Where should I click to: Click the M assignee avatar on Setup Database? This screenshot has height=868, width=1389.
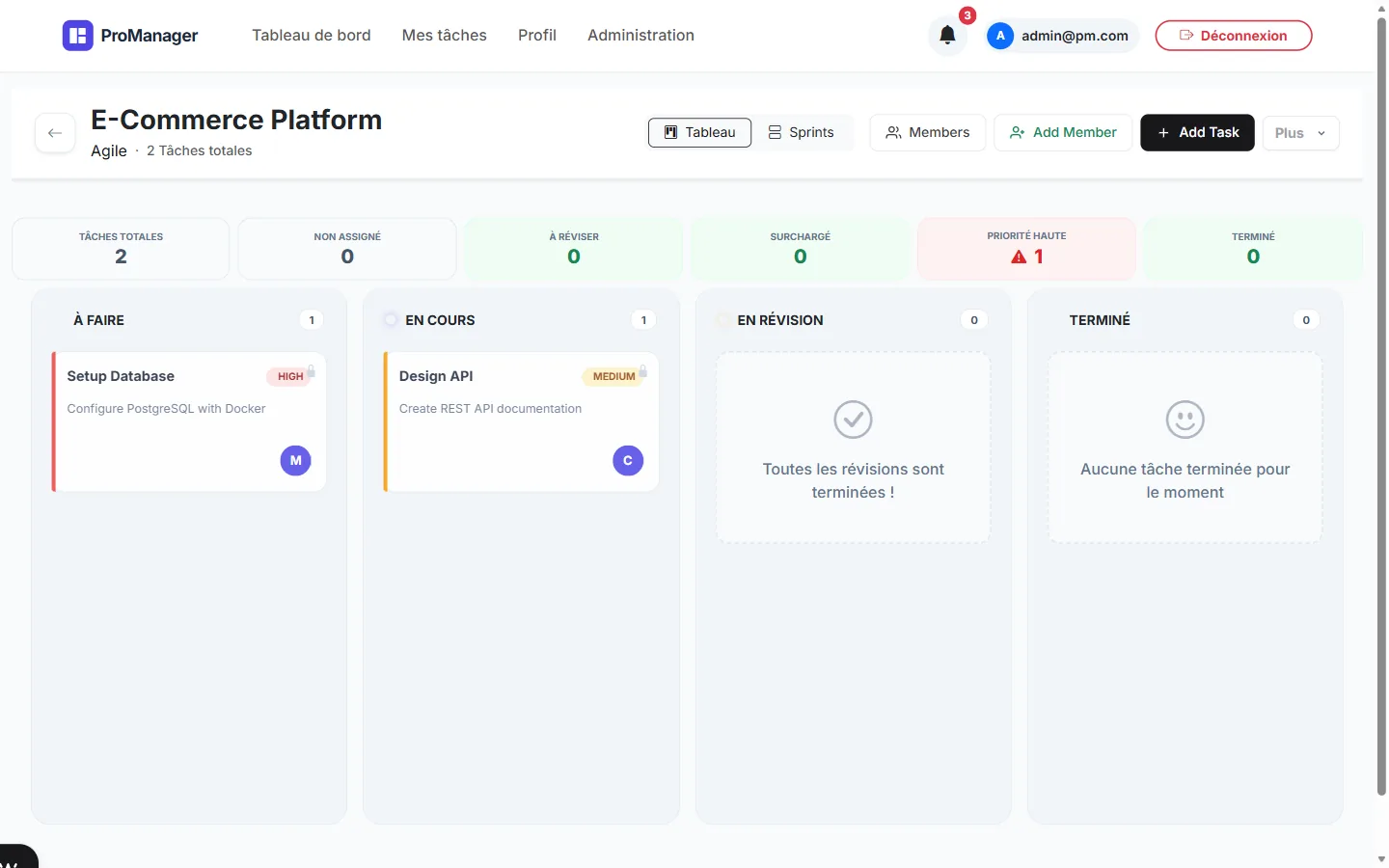click(296, 461)
